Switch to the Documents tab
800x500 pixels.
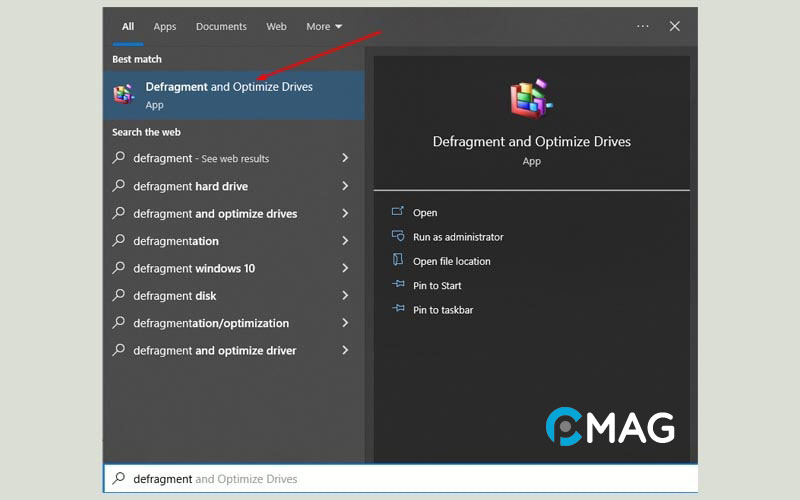[221, 26]
